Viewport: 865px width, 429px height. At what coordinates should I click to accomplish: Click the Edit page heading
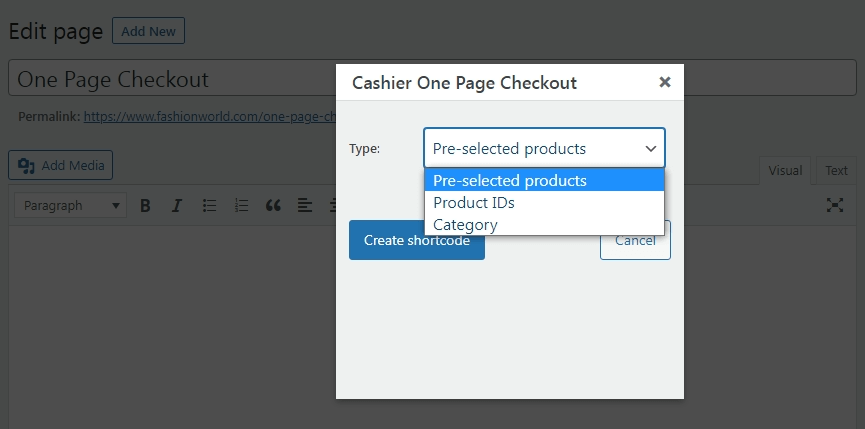[x=56, y=31]
